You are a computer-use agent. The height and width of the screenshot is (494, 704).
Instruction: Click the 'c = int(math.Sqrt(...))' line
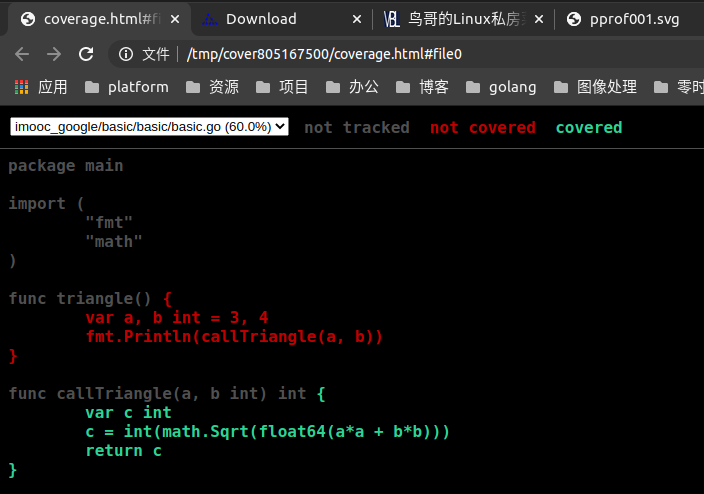[268, 432]
